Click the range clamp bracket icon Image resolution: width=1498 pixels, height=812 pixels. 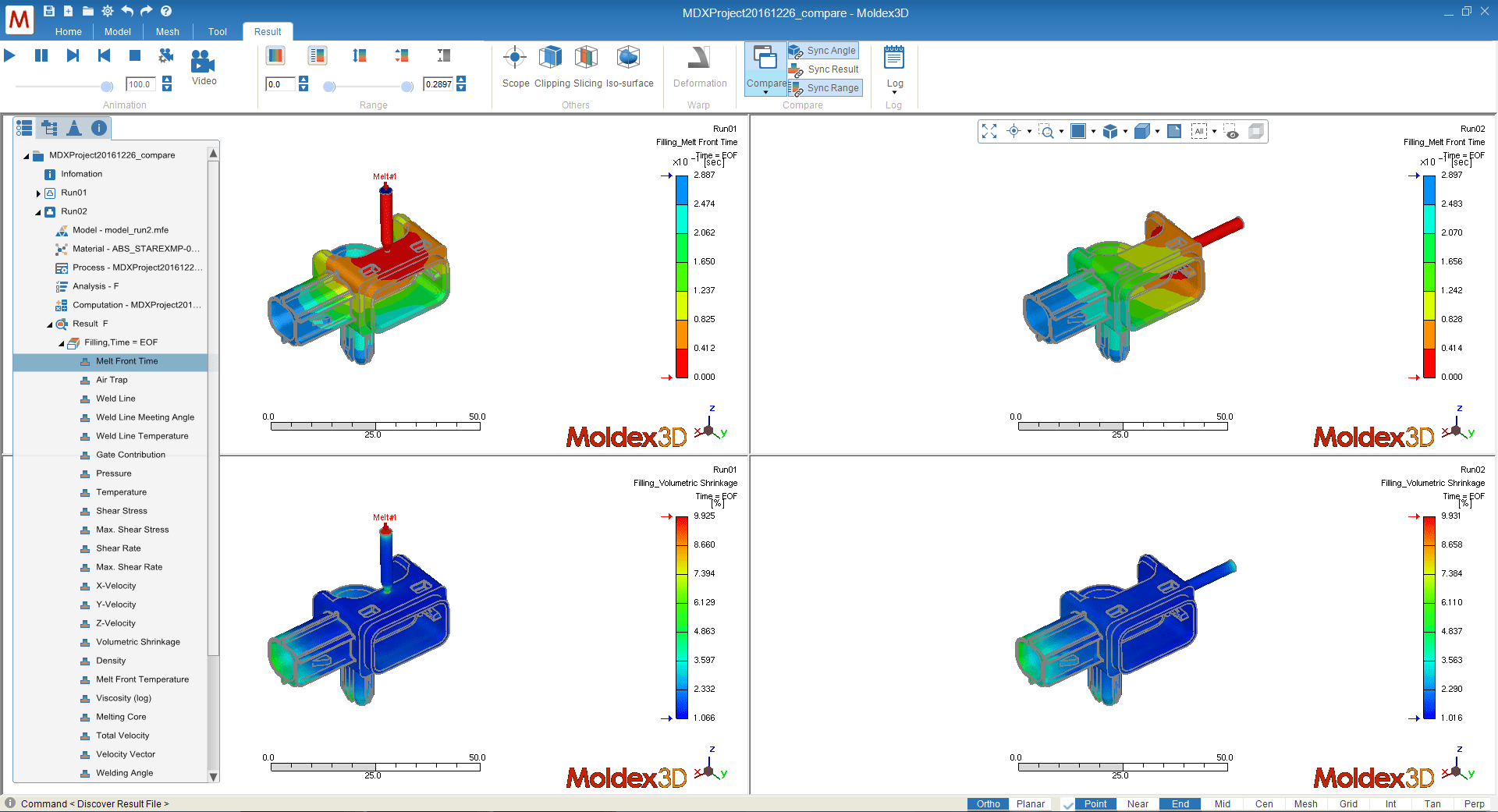[x=444, y=55]
